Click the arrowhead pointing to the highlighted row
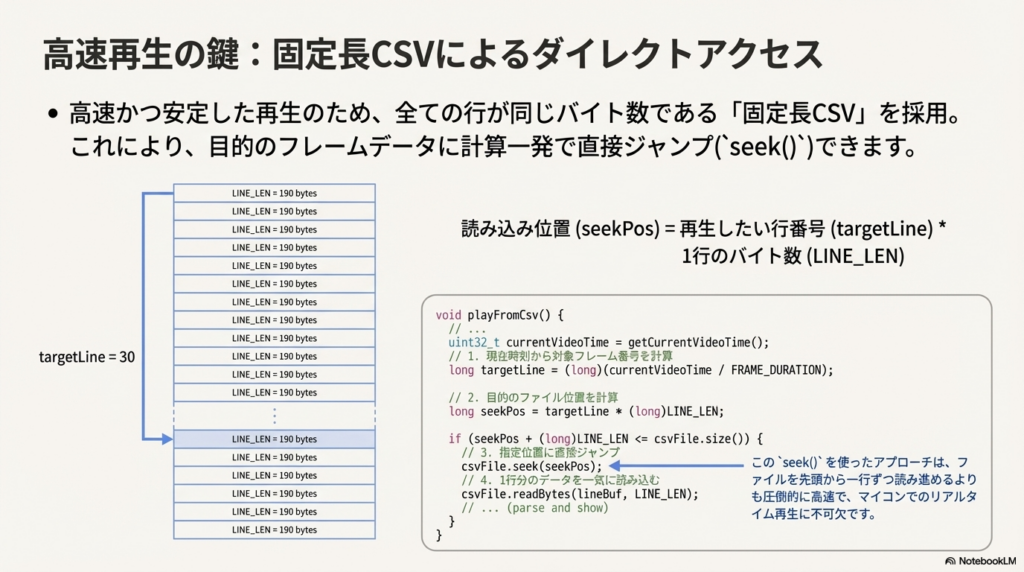The image size is (1024, 572). click(x=166, y=439)
